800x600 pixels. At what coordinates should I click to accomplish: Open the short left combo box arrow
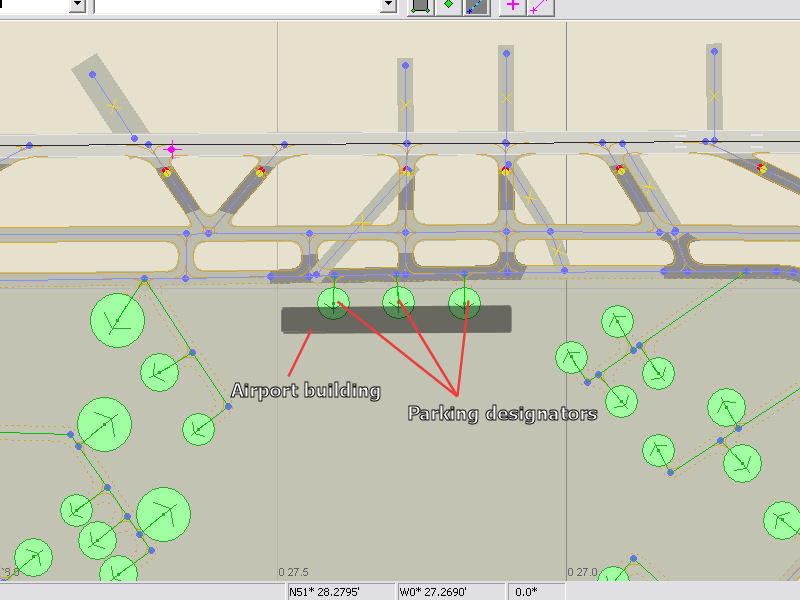(x=77, y=5)
